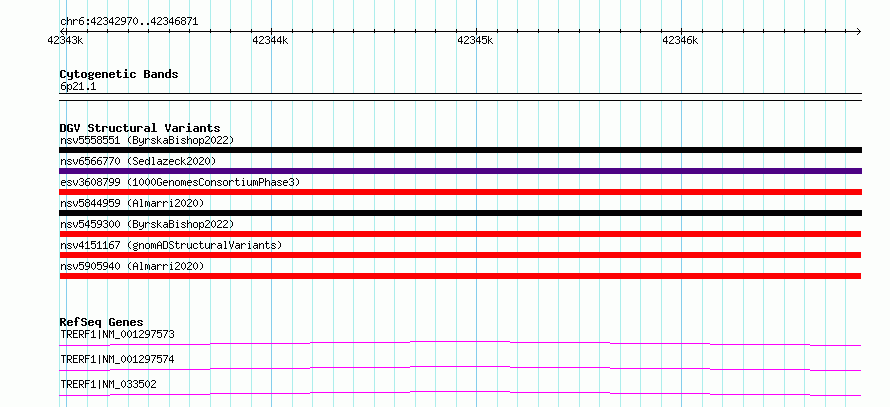The image size is (890, 407).
Task: Click the red bar for nsv4151167
Action: tap(460, 255)
